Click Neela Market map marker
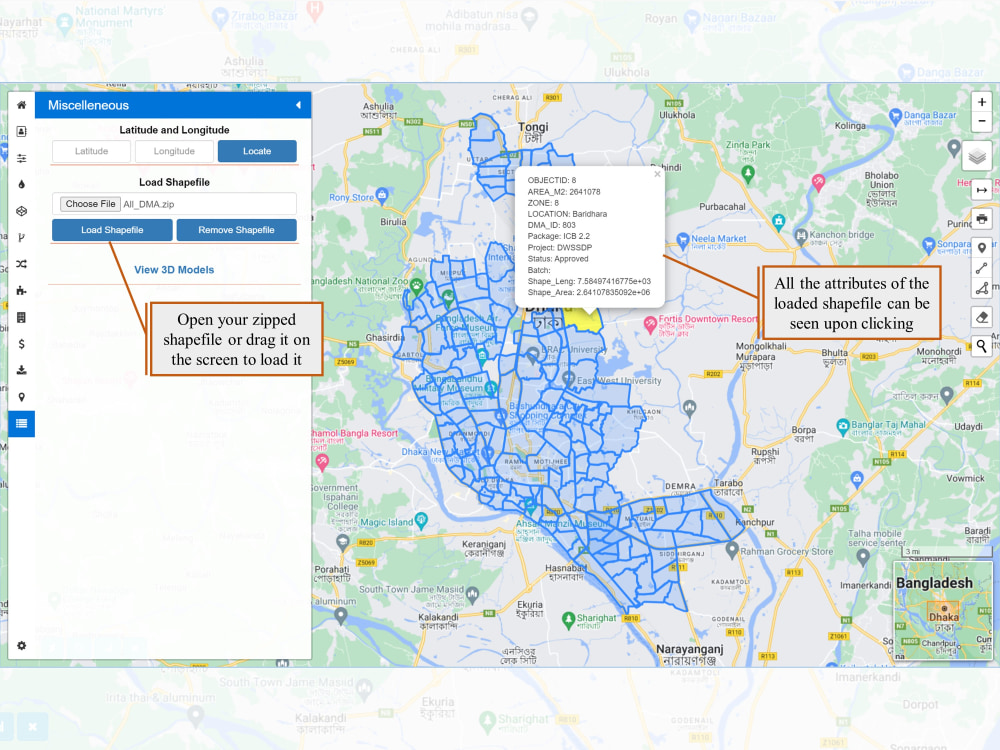1000x750 pixels. coord(682,240)
